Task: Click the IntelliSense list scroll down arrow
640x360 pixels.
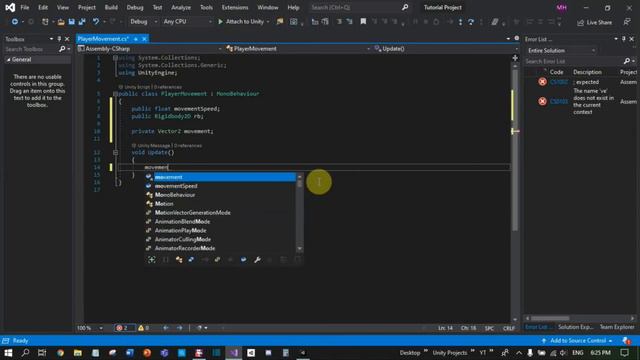Action: click(x=300, y=249)
